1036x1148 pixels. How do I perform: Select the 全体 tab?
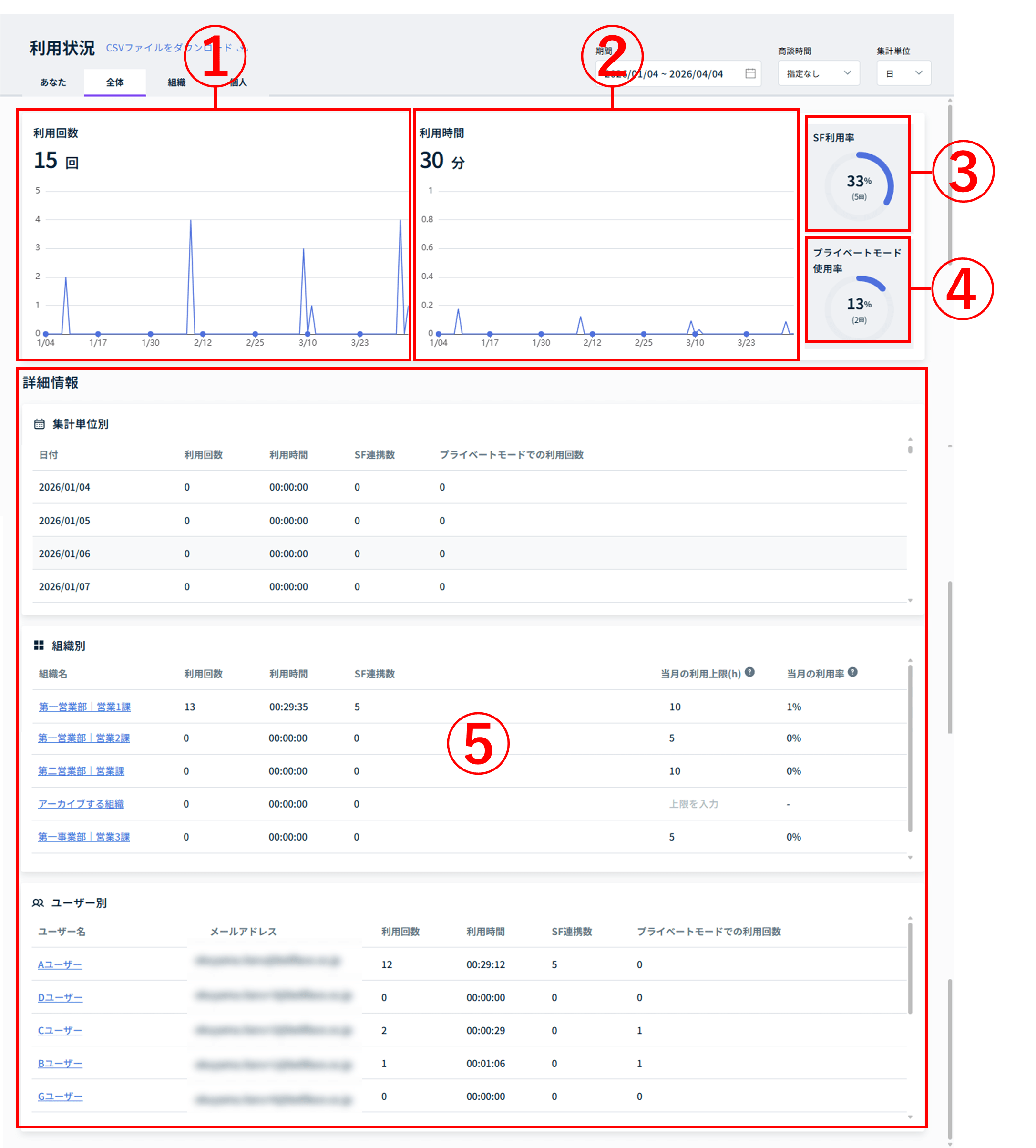115,82
